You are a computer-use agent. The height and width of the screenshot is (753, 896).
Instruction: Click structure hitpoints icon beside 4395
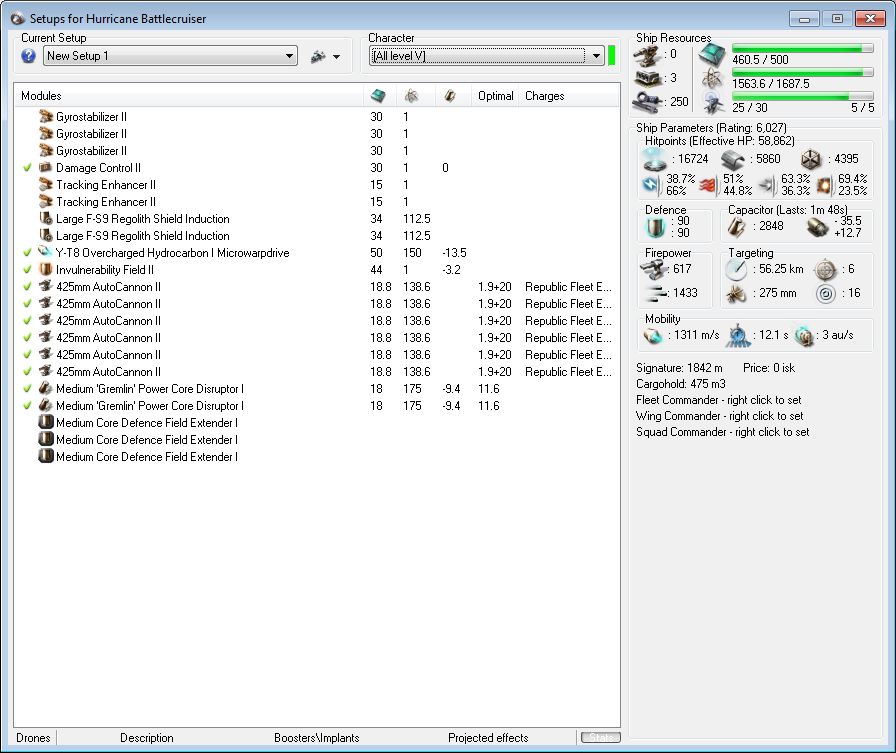pos(811,159)
